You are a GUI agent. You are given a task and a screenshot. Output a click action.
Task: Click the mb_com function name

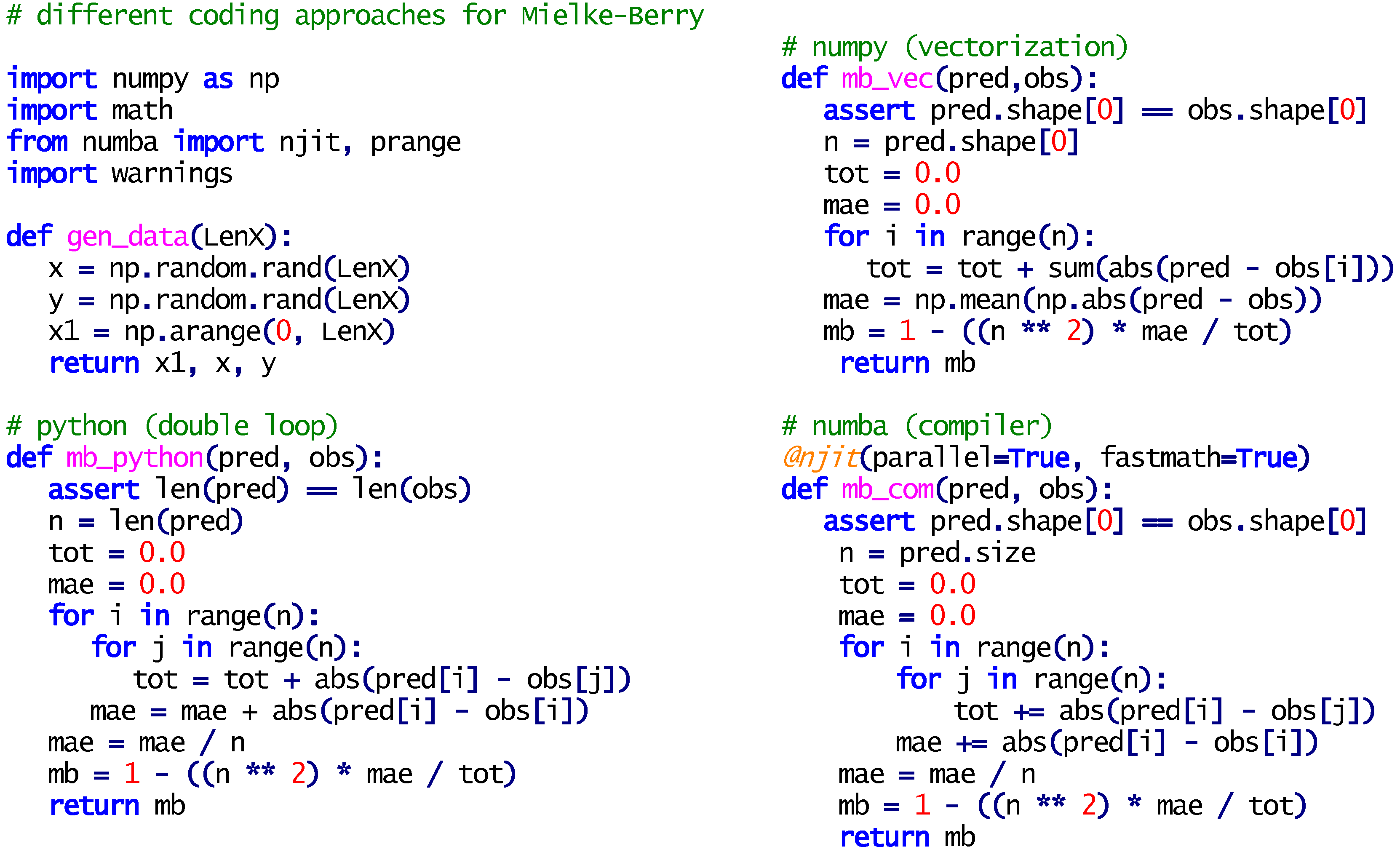pyautogui.click(x=887, y=490)
